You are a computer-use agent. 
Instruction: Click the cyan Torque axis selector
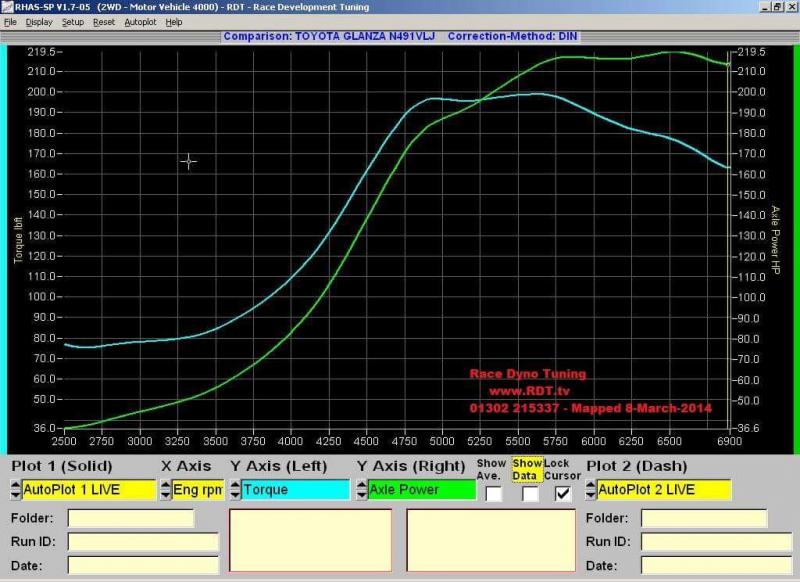[295, 490]
